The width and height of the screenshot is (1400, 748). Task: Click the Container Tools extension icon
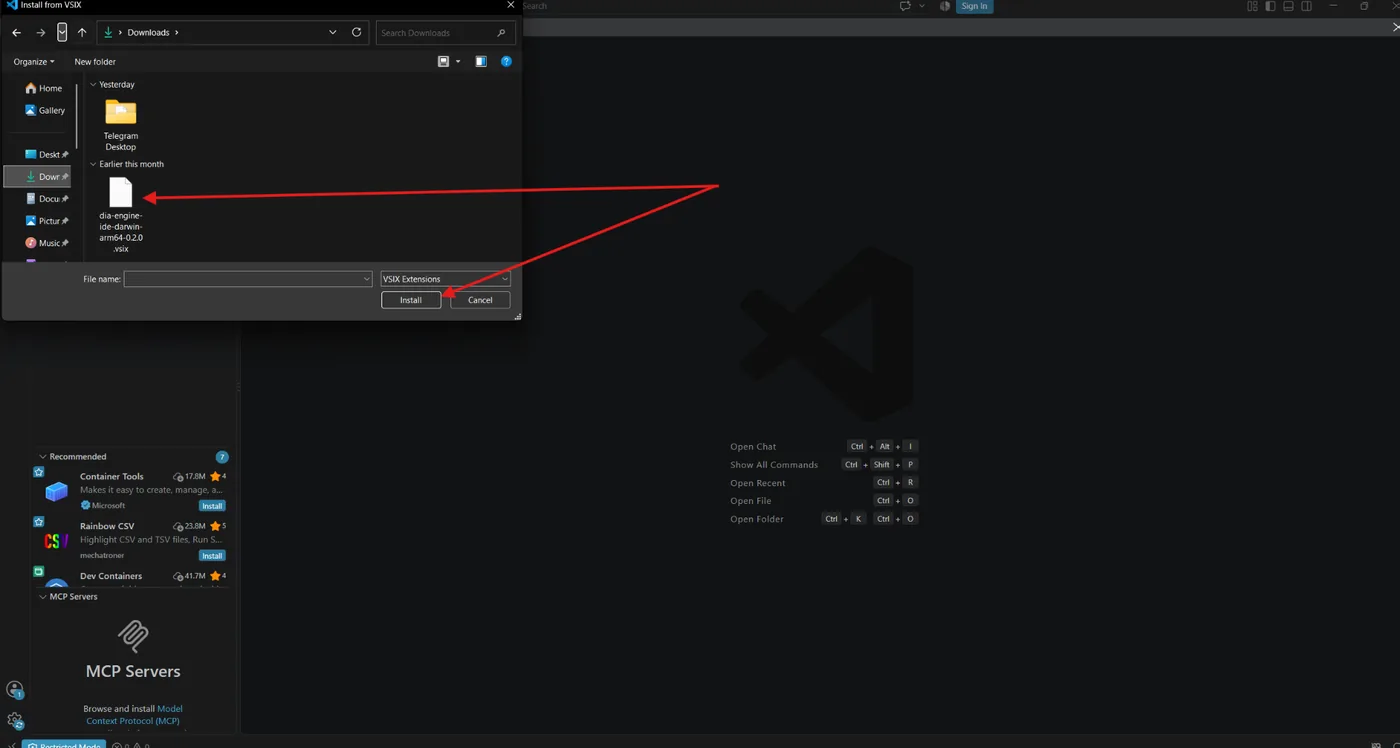pyautogui.click(x=57, y=491)
